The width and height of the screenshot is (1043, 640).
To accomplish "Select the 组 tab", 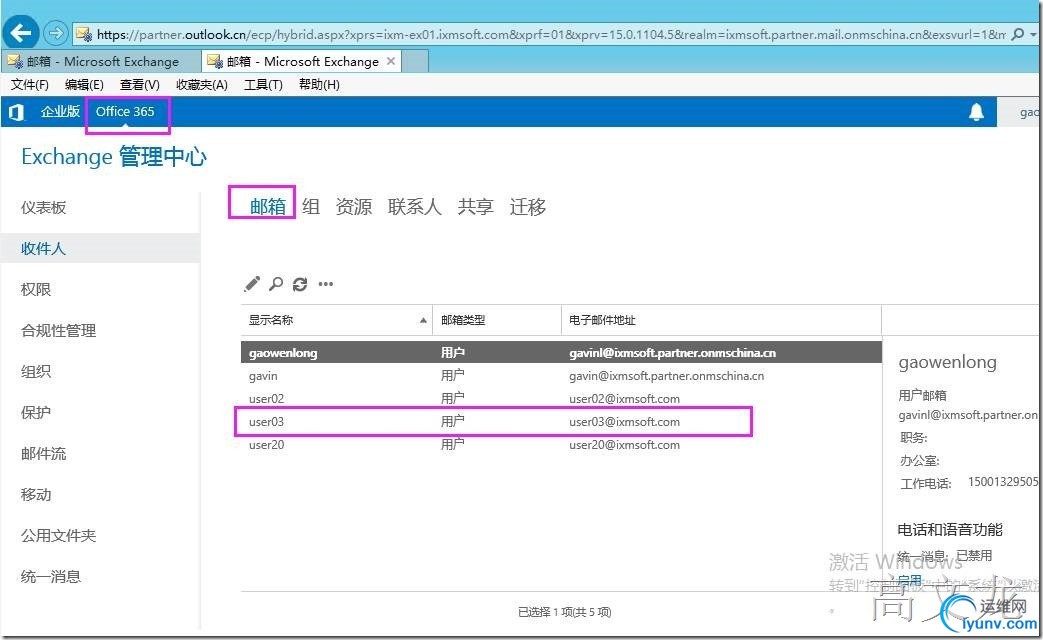I will (311, 206).
